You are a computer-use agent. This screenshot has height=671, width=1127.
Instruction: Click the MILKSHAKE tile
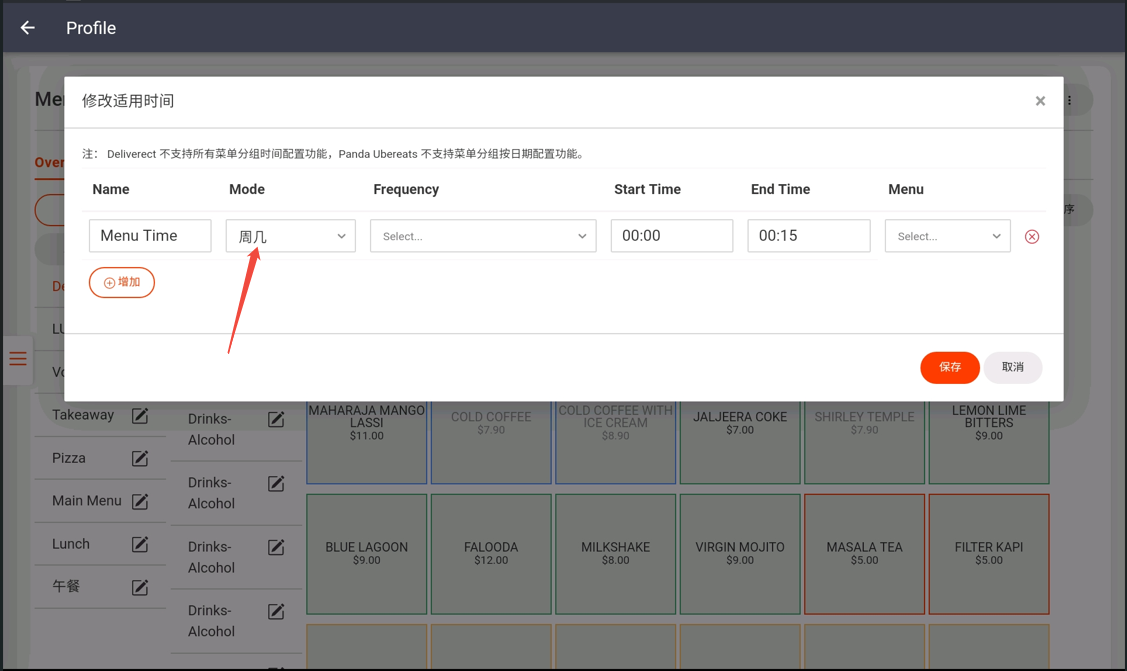(x=615, y=554)
